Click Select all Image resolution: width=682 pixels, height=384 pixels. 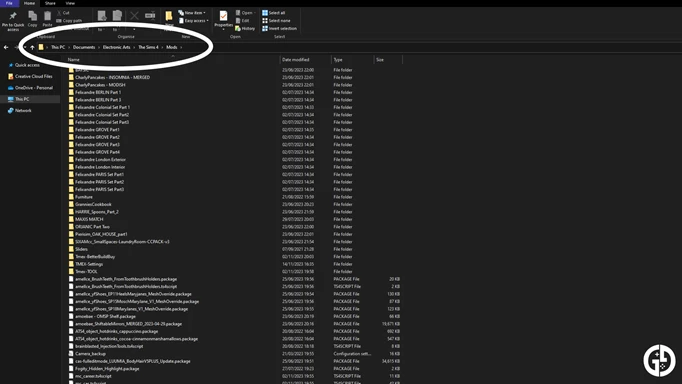click(274, 13)
